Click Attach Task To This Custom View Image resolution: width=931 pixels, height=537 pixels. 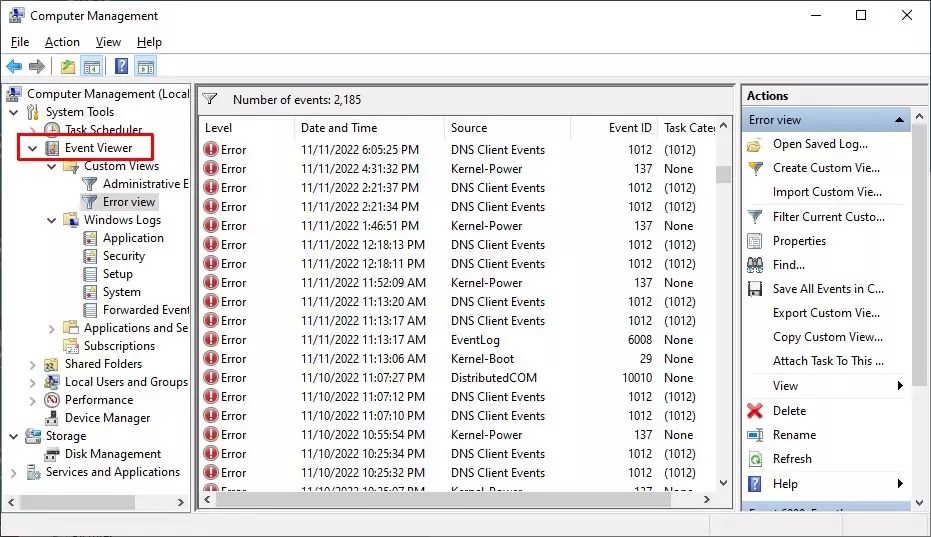click(x=828, y=361)
